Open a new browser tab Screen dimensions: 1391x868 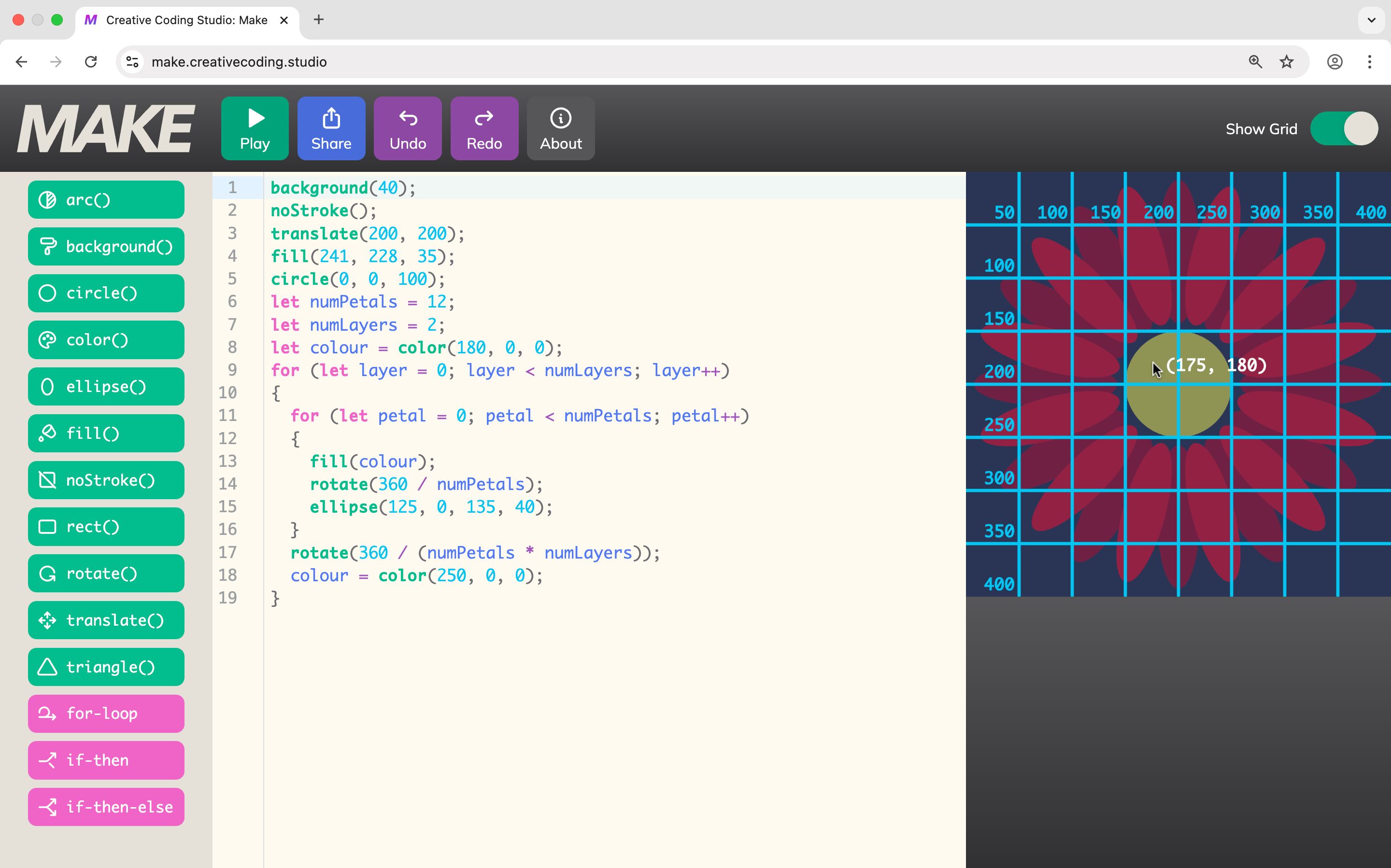click(319, 20)
